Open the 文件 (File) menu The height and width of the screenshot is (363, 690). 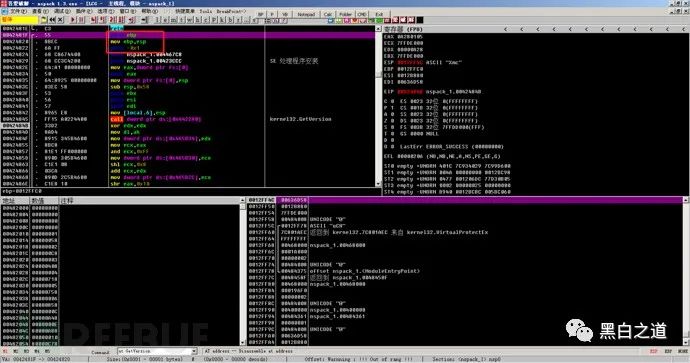[x=18, y=11]
